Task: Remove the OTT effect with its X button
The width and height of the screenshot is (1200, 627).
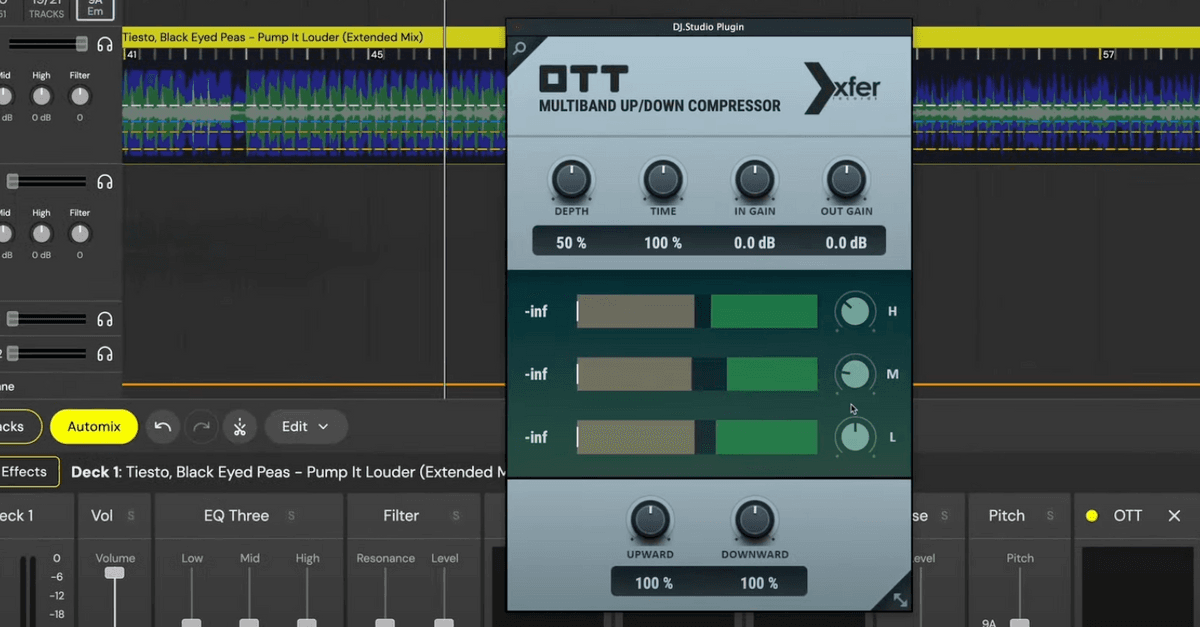Action: point(1174,516)
